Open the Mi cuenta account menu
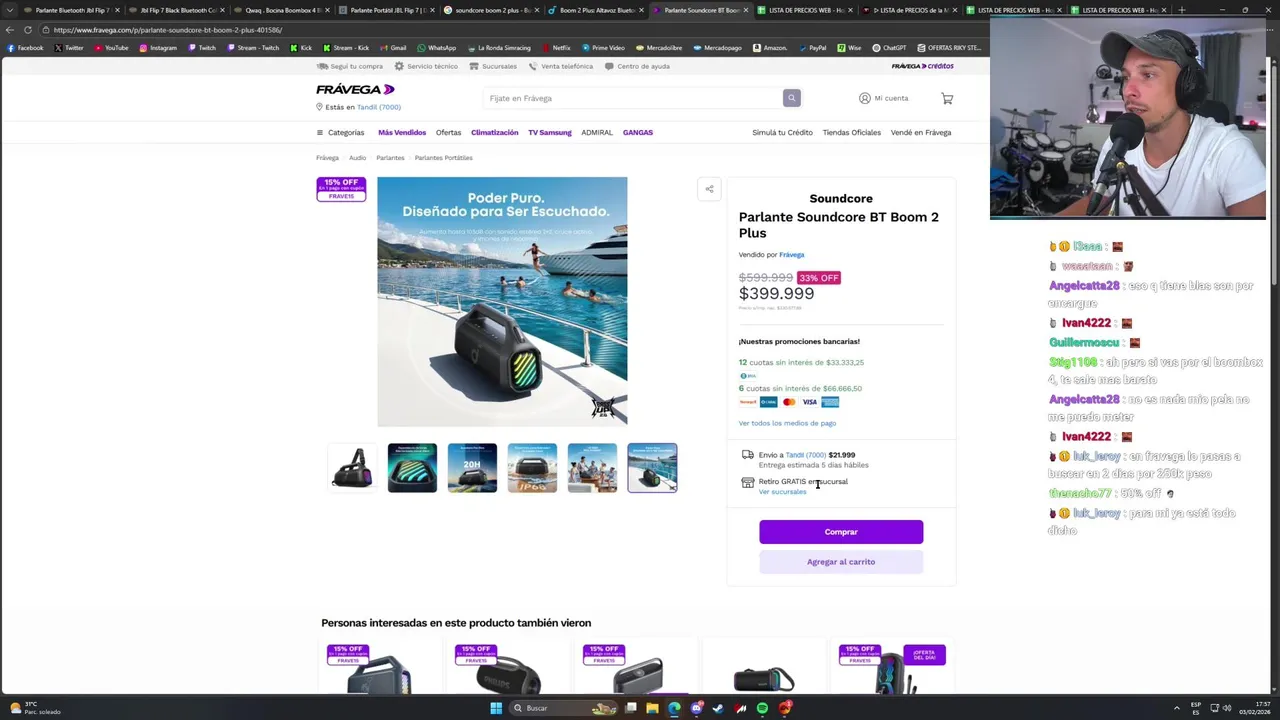Viewport: 1280px width, 720px height. [x=884, y=98]
